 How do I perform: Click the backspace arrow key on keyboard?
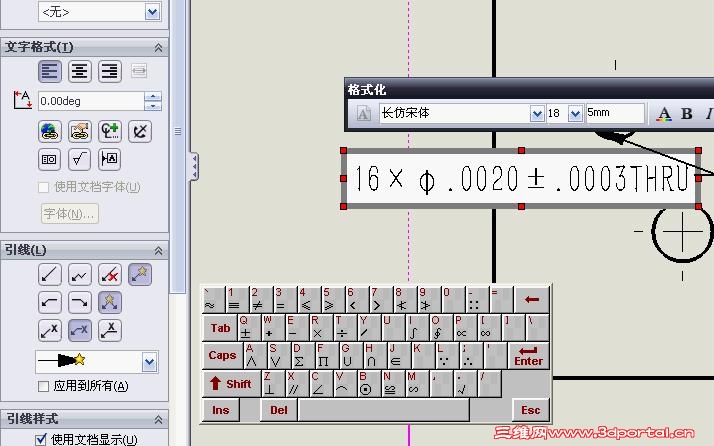coord(531,299)
